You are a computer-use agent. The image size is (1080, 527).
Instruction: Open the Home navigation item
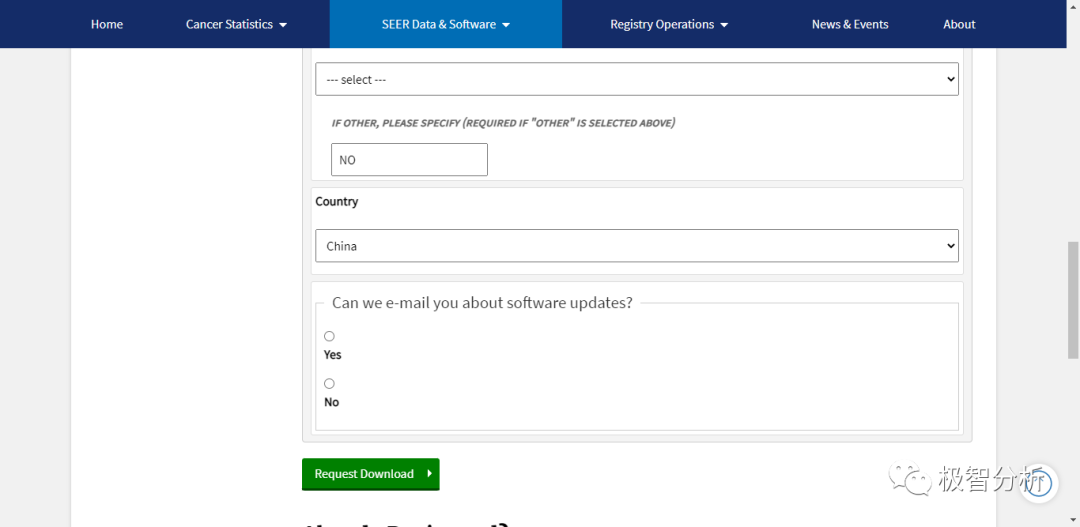pyautogui.click(x=107, y=24)
